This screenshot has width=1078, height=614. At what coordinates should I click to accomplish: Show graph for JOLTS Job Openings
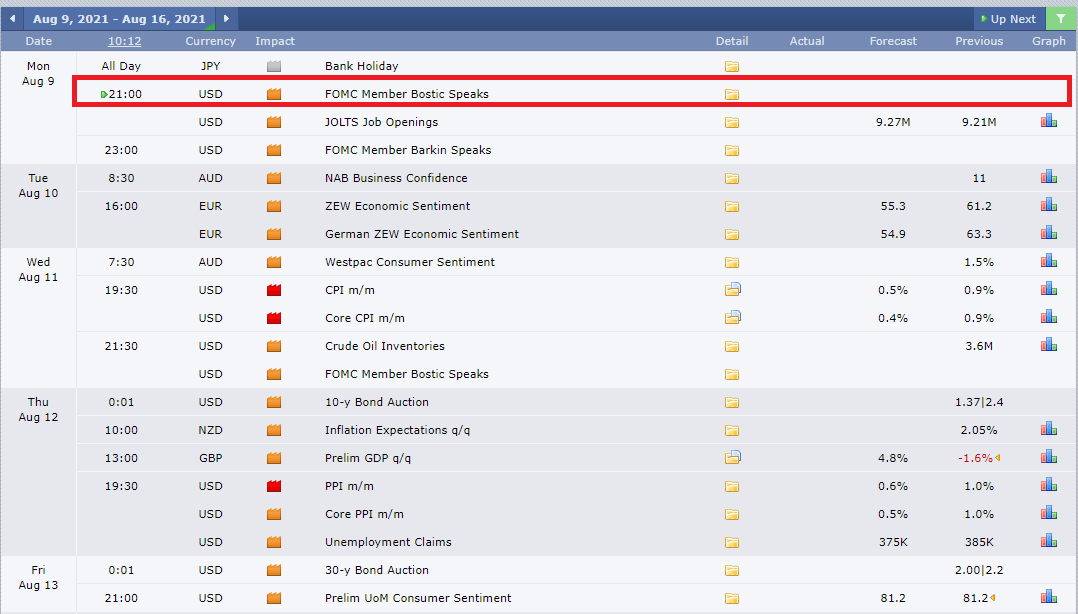click(1048, 121)
